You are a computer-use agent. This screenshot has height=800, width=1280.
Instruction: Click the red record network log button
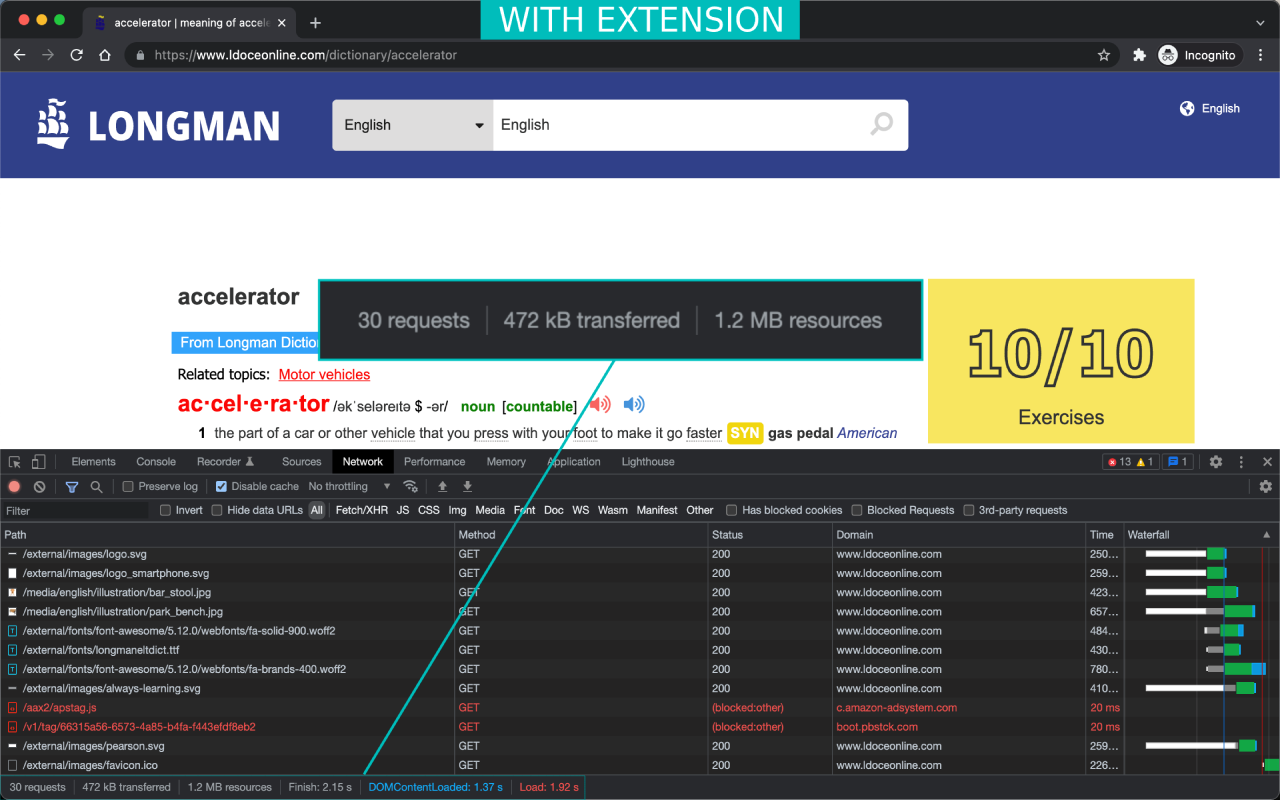click(14, 487)
